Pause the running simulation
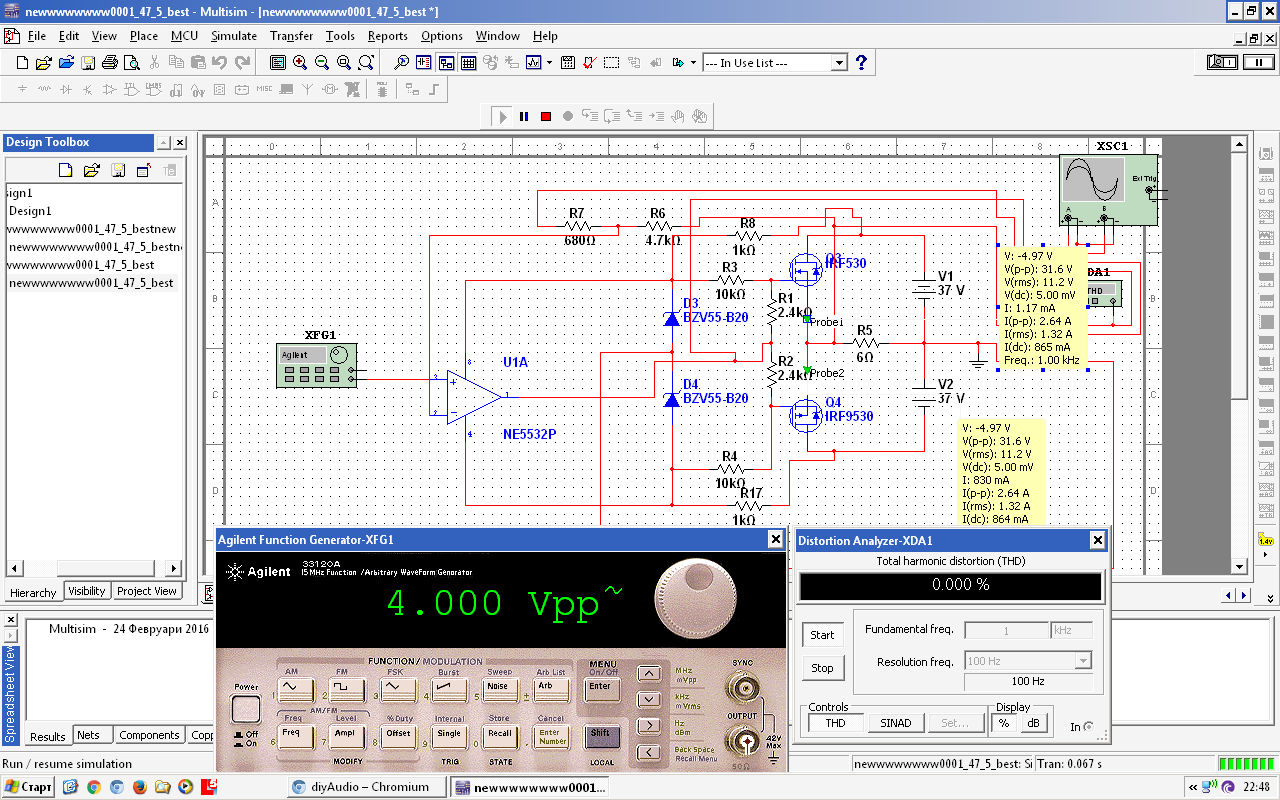Screen dimensions: 1280x800 click(x=524, y=116)
